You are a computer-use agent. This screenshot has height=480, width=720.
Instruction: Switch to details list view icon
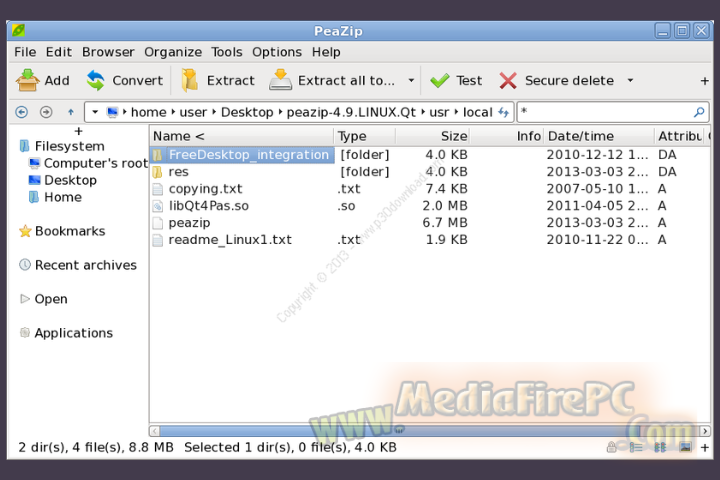pos(636,447)
